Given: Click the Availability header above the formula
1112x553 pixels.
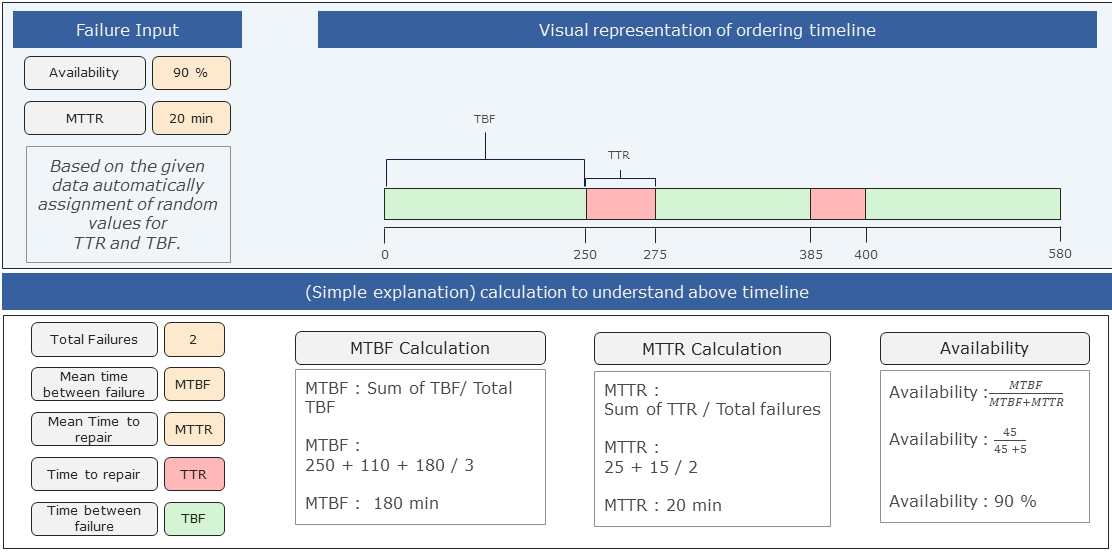Looking at the screenshot, I should (x=984, y=348).
